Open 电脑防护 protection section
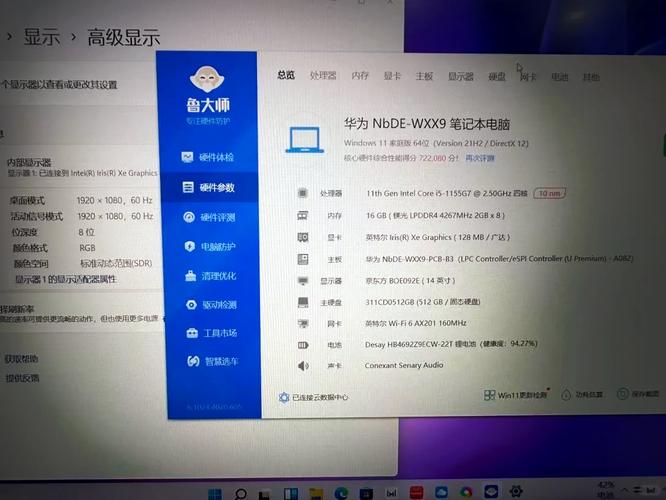 210,246
